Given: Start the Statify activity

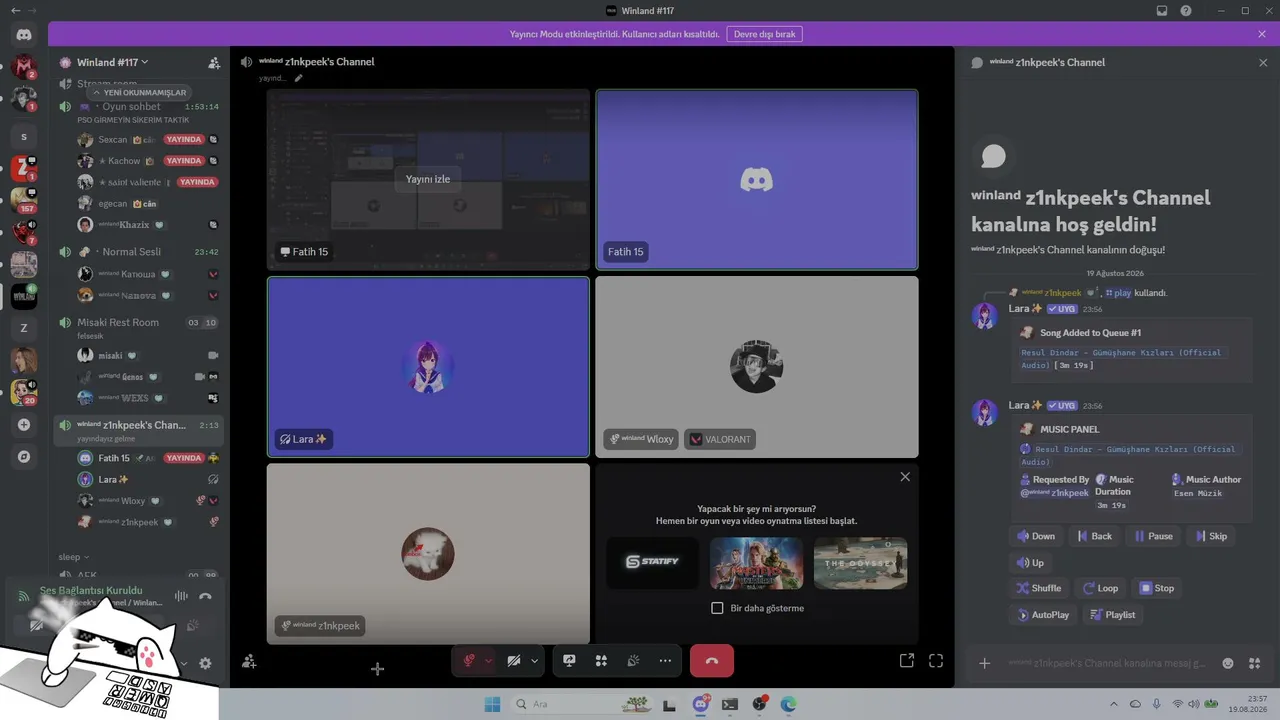Looking at the screenshot, I should pos(652,562).
